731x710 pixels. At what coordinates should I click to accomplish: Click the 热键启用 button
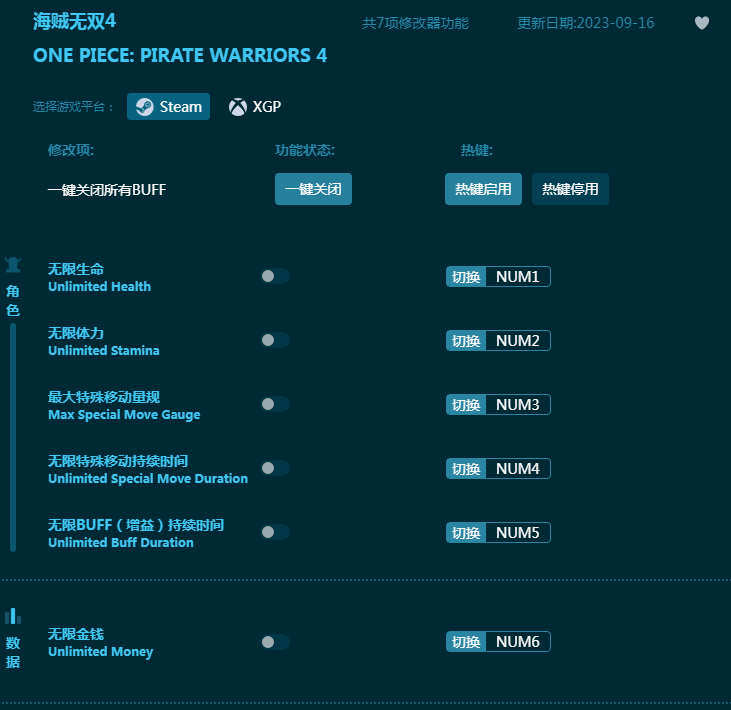pyautogui.click(x=483, y=189)
